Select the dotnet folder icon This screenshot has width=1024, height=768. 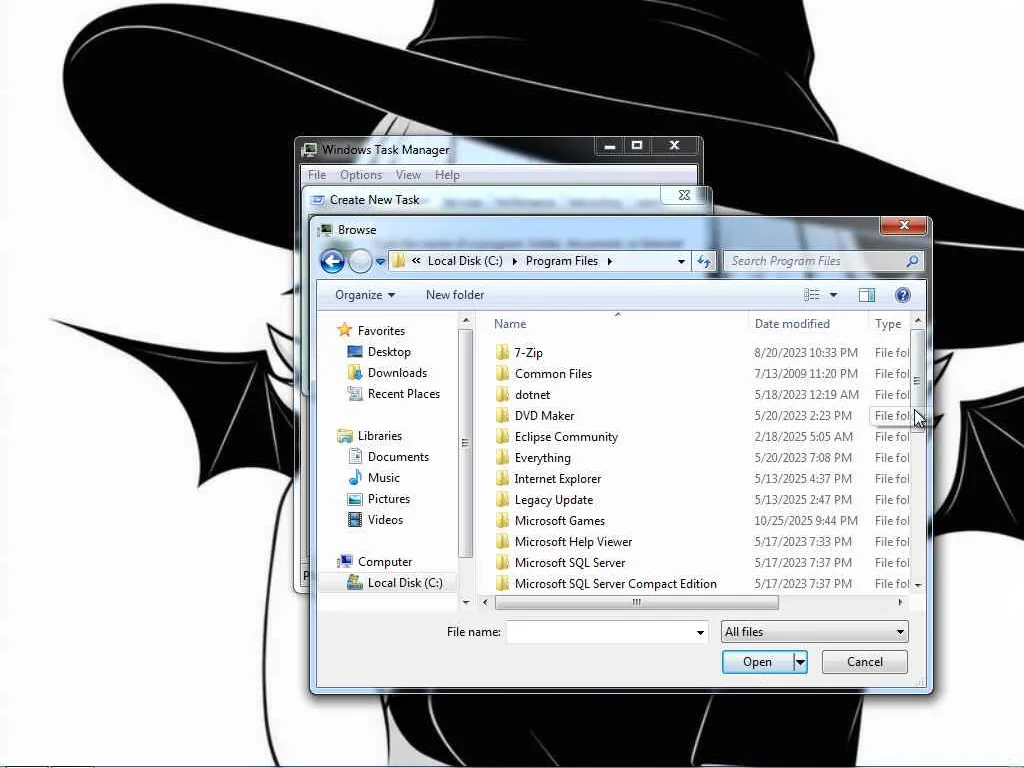502,394
